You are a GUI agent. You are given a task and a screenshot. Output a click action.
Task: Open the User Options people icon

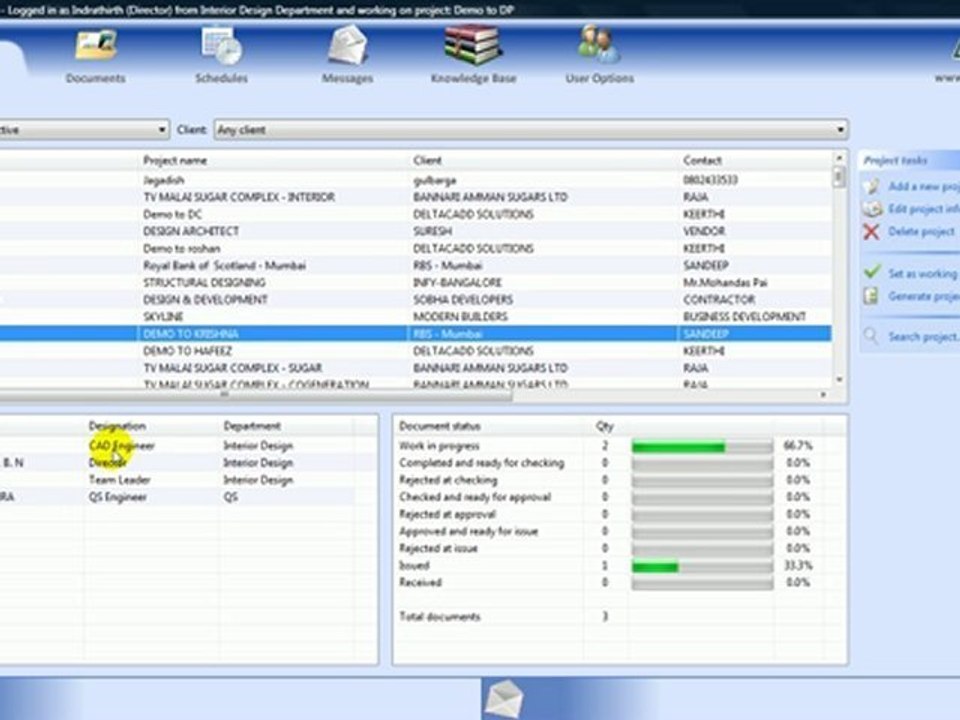pos(599,45)
